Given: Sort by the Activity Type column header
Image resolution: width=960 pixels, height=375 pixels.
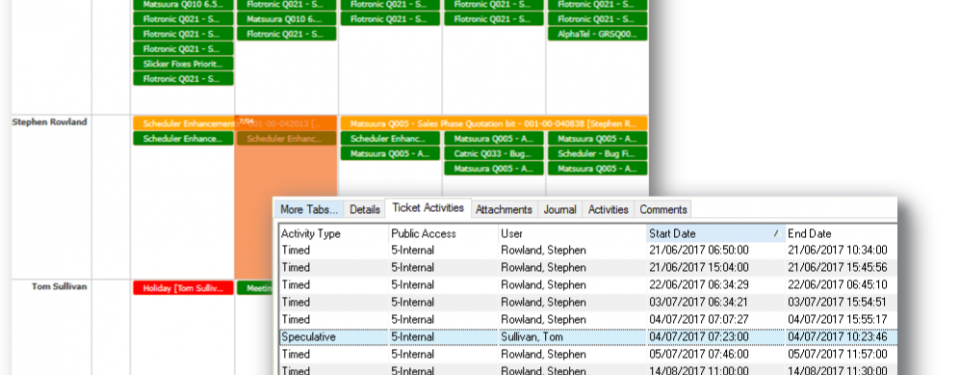Looking at the screenshot, I should 334,233.
